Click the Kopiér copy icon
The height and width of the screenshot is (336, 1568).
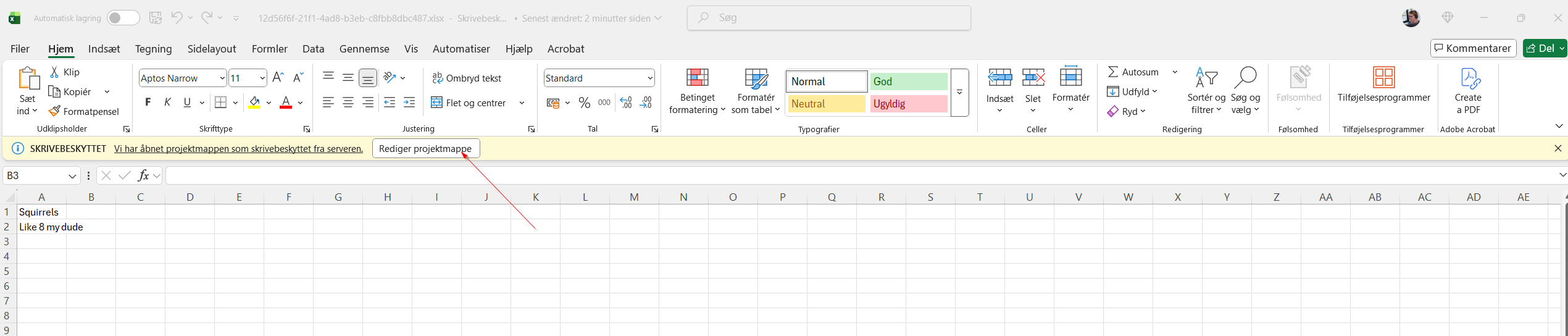click(54, 91)
